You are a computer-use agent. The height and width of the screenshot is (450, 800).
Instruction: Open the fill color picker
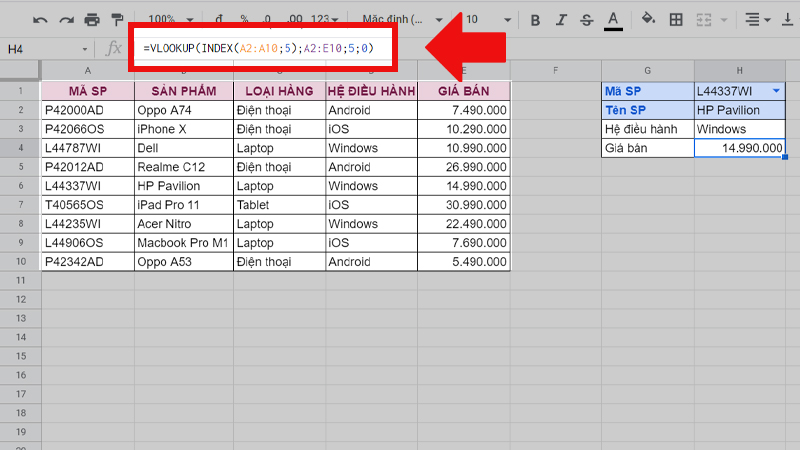coord(648,19)
